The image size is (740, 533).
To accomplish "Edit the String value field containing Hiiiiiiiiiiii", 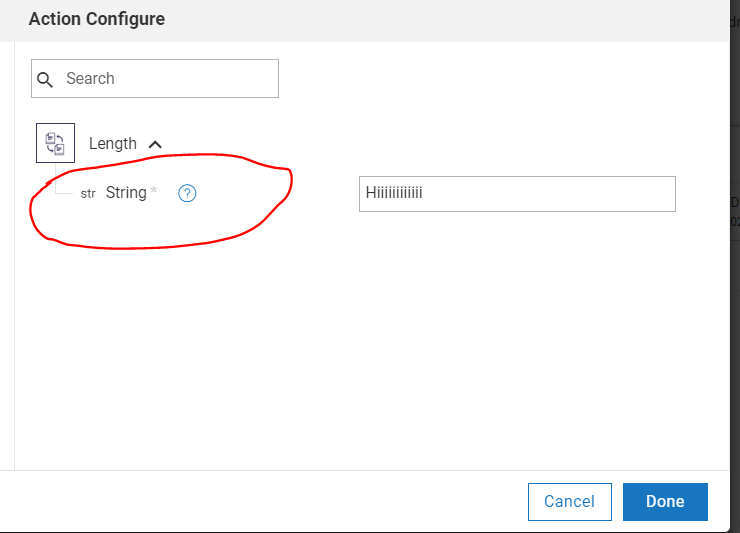I will (x=517, y=194).
